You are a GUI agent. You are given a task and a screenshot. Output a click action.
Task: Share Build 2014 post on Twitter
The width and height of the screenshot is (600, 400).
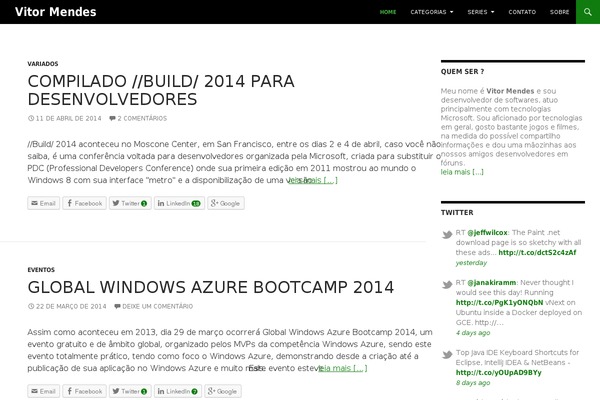(x=130, y=203)
